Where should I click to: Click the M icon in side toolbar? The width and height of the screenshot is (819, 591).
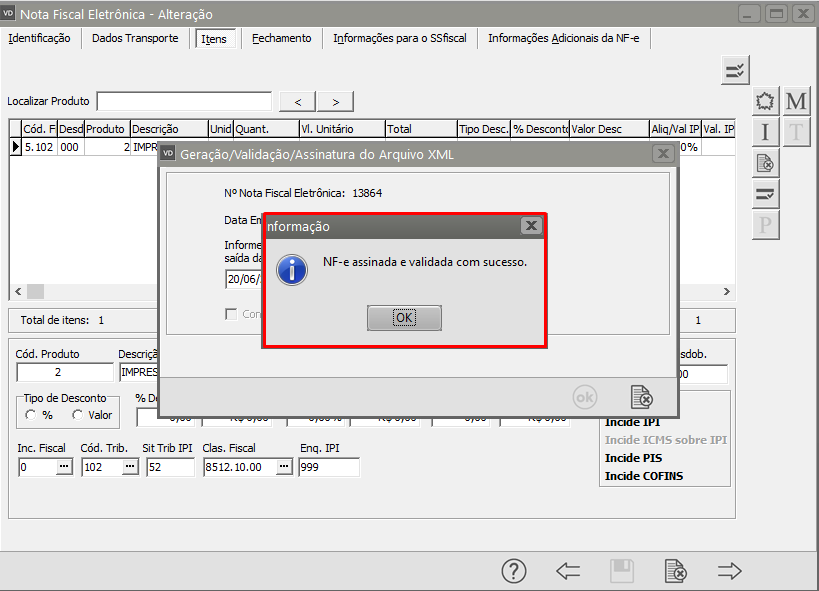(796, 101)
